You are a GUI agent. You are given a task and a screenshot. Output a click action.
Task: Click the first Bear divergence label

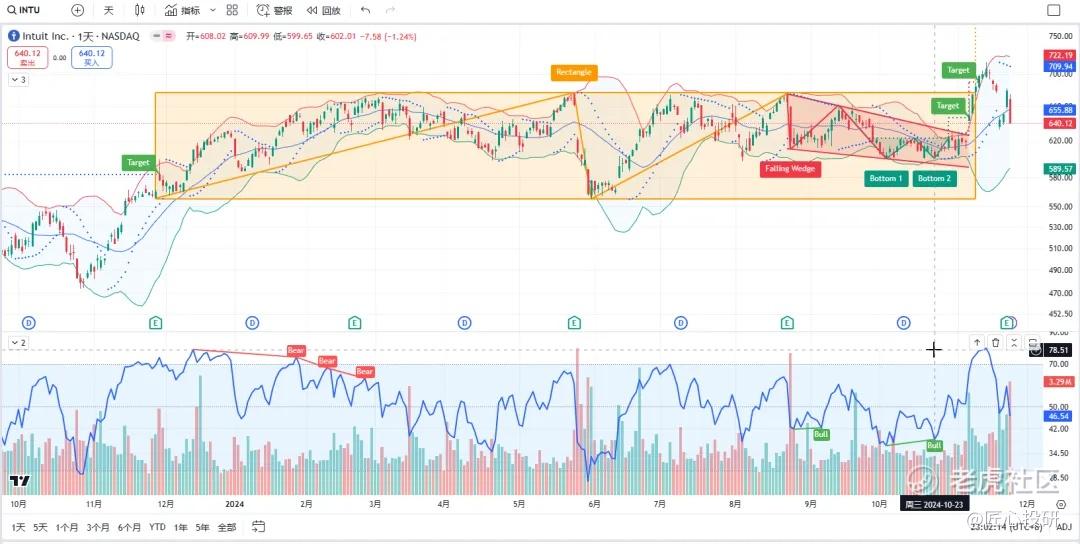coord(296,351)
